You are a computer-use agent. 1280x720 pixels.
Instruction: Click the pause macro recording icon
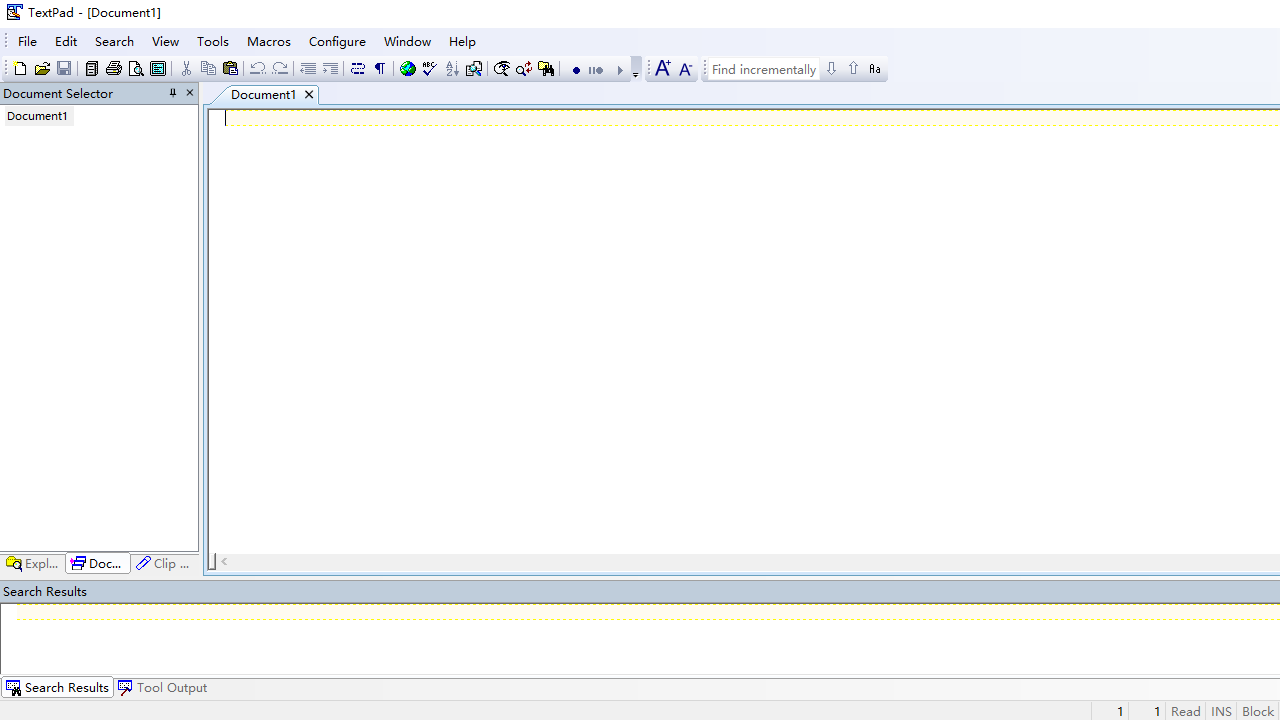596,70
